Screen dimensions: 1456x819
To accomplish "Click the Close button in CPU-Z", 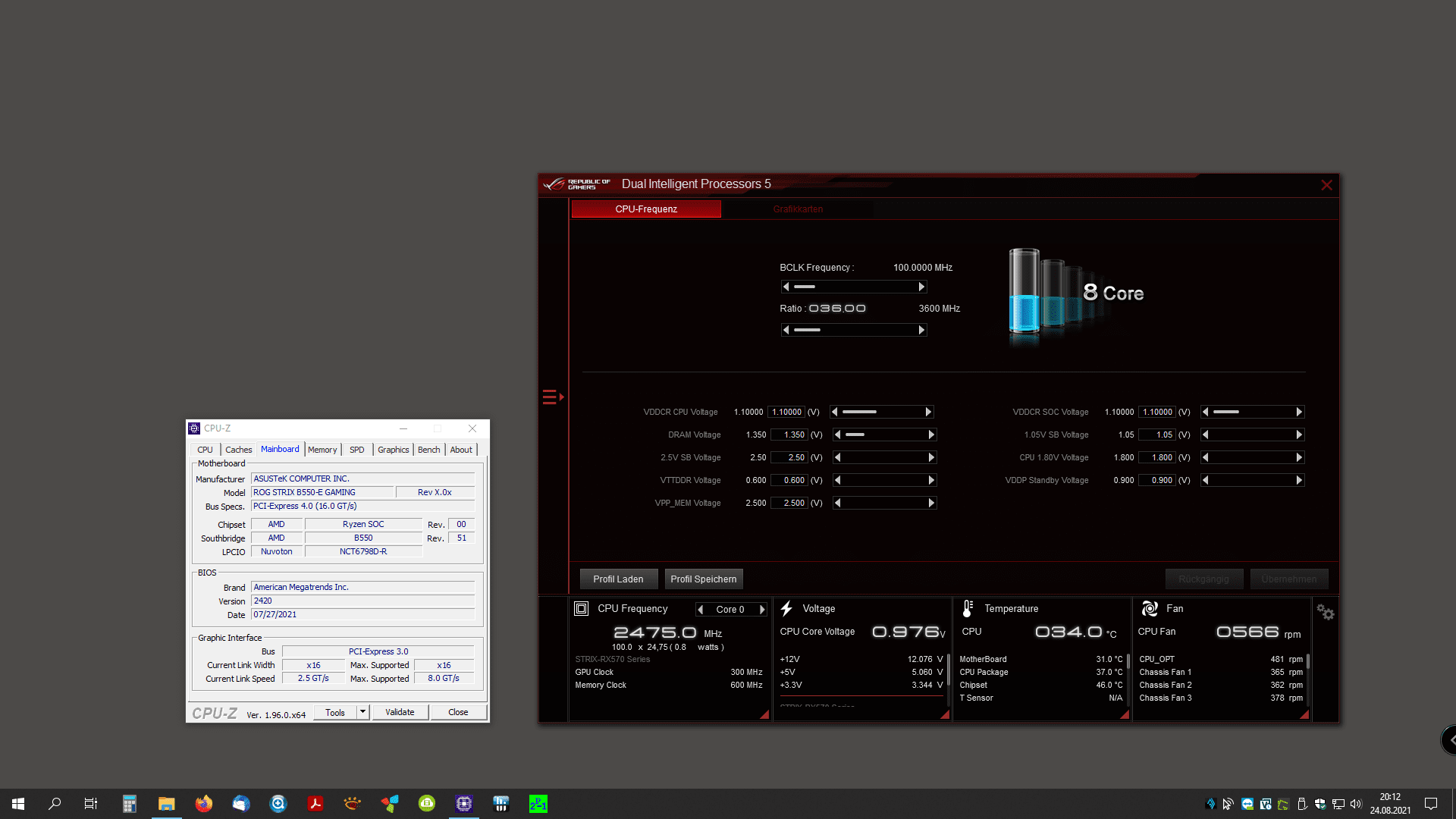I will (x=458, y=712).
